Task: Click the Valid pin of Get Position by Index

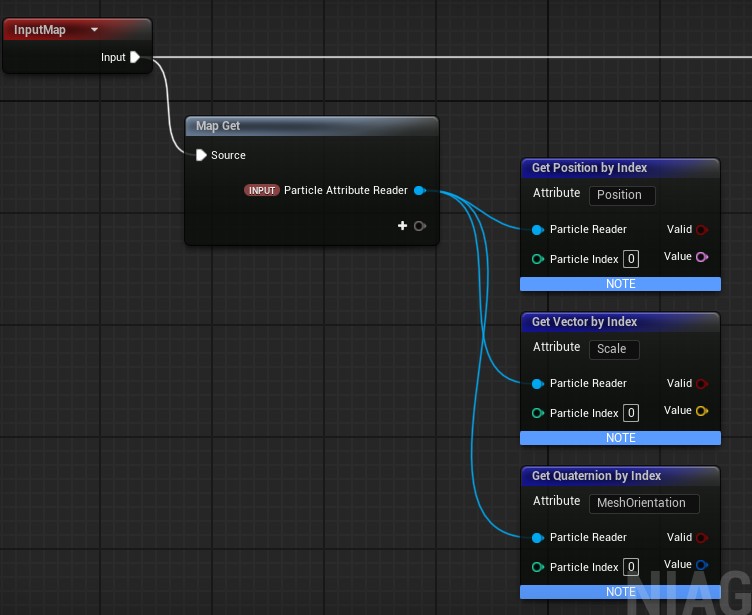Action: coord(702,230)
